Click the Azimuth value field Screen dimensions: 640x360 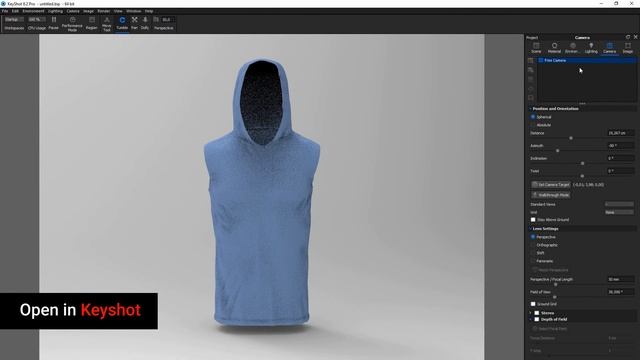point(621,146)
